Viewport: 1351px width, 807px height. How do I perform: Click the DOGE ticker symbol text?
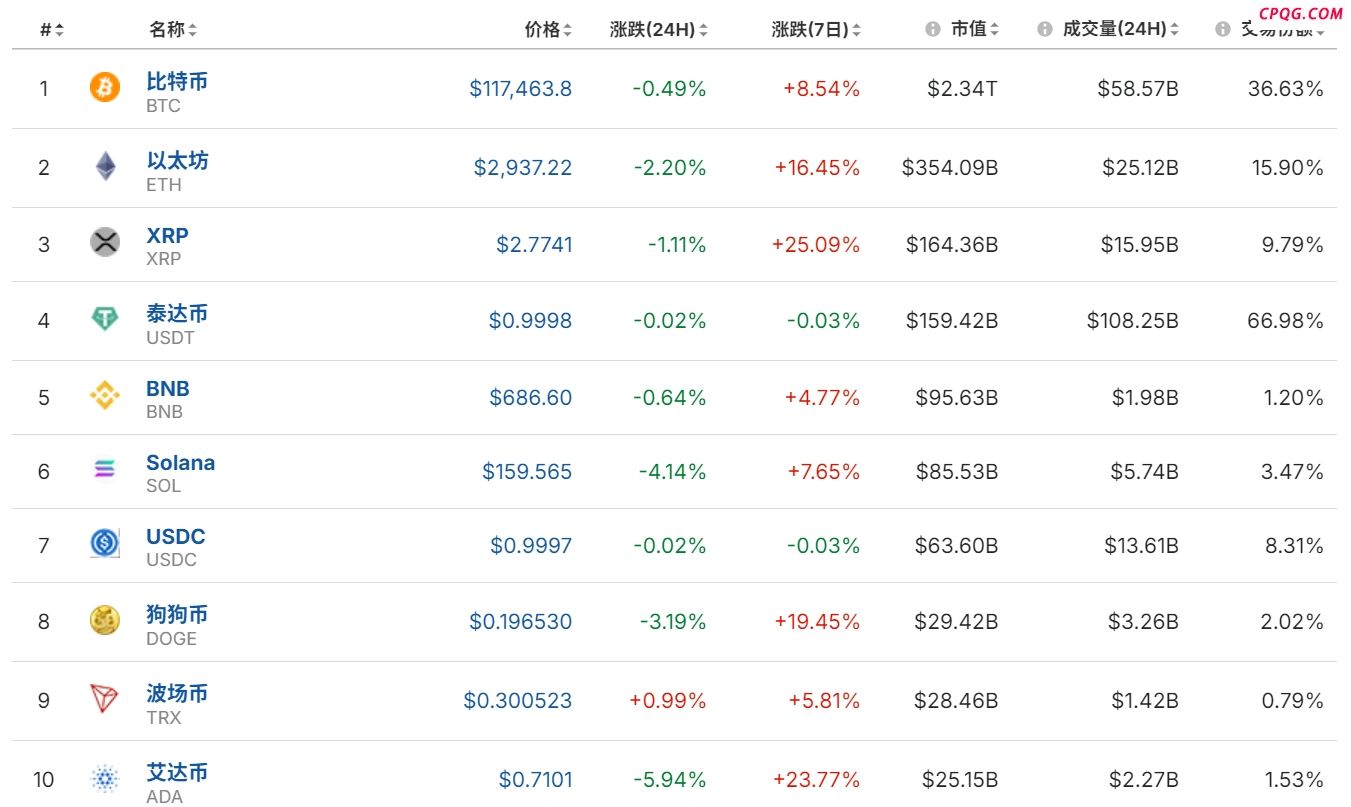pyautogui.click(x=171, y=639)
